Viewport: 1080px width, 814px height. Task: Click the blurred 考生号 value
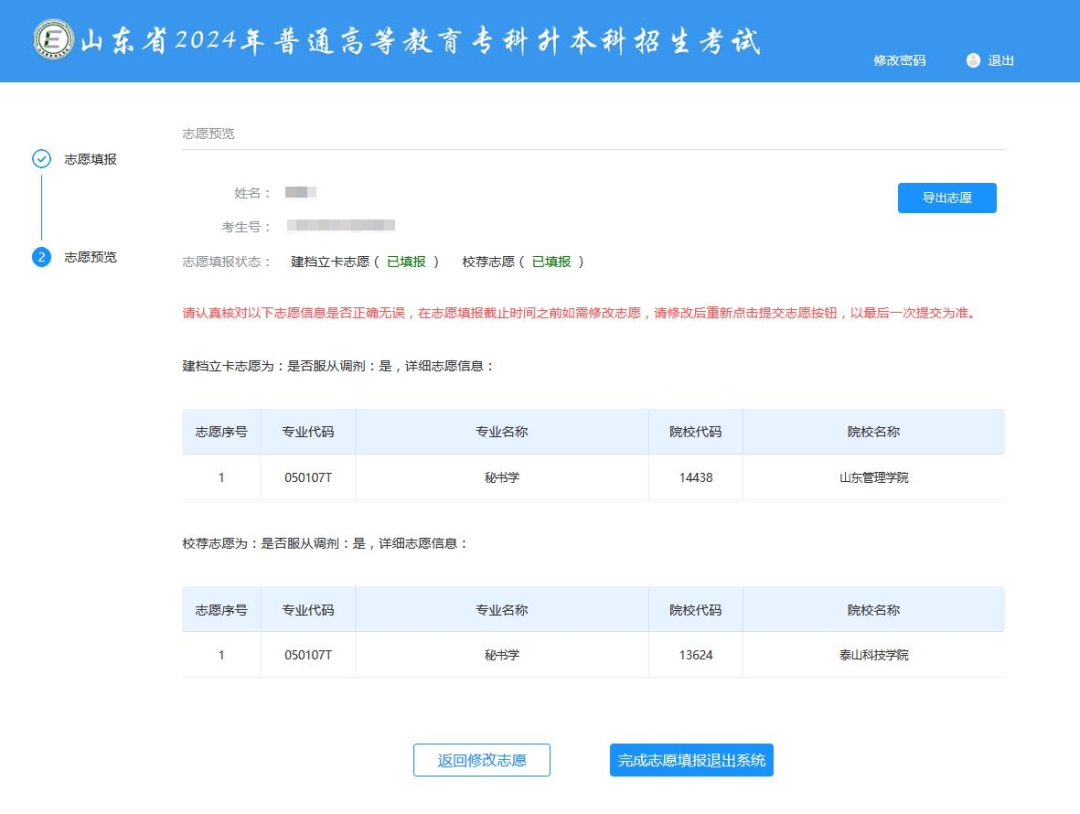point(341,226)
